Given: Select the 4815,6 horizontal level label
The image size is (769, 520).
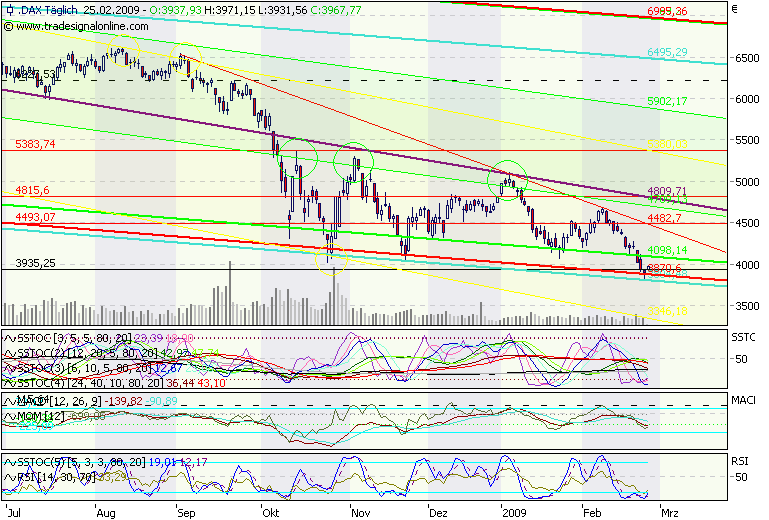Looking at the screenshot, I should (x=32, y=190).
